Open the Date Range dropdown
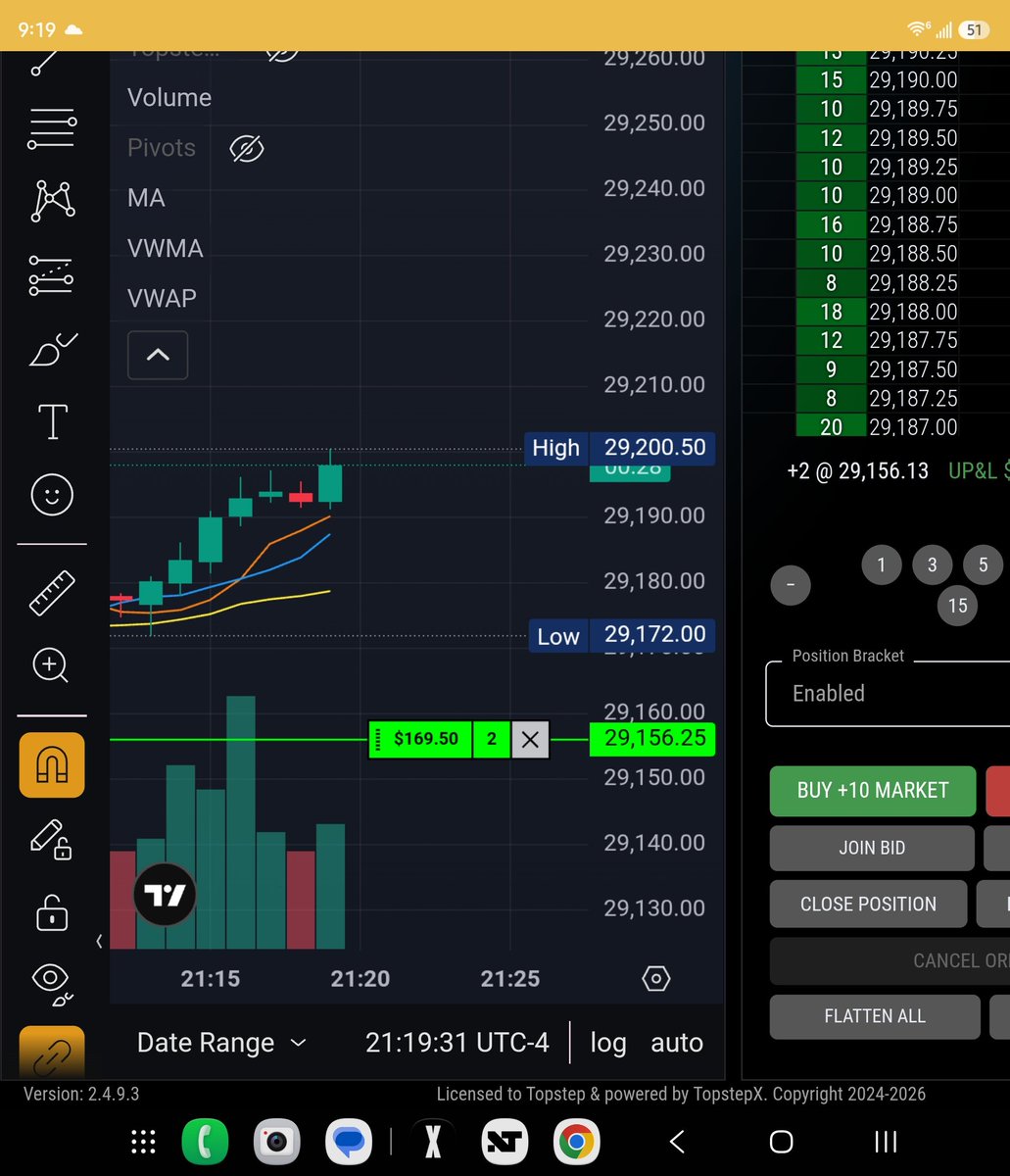Viewport: 1010px width, 1176px height. click(221, 1043)
